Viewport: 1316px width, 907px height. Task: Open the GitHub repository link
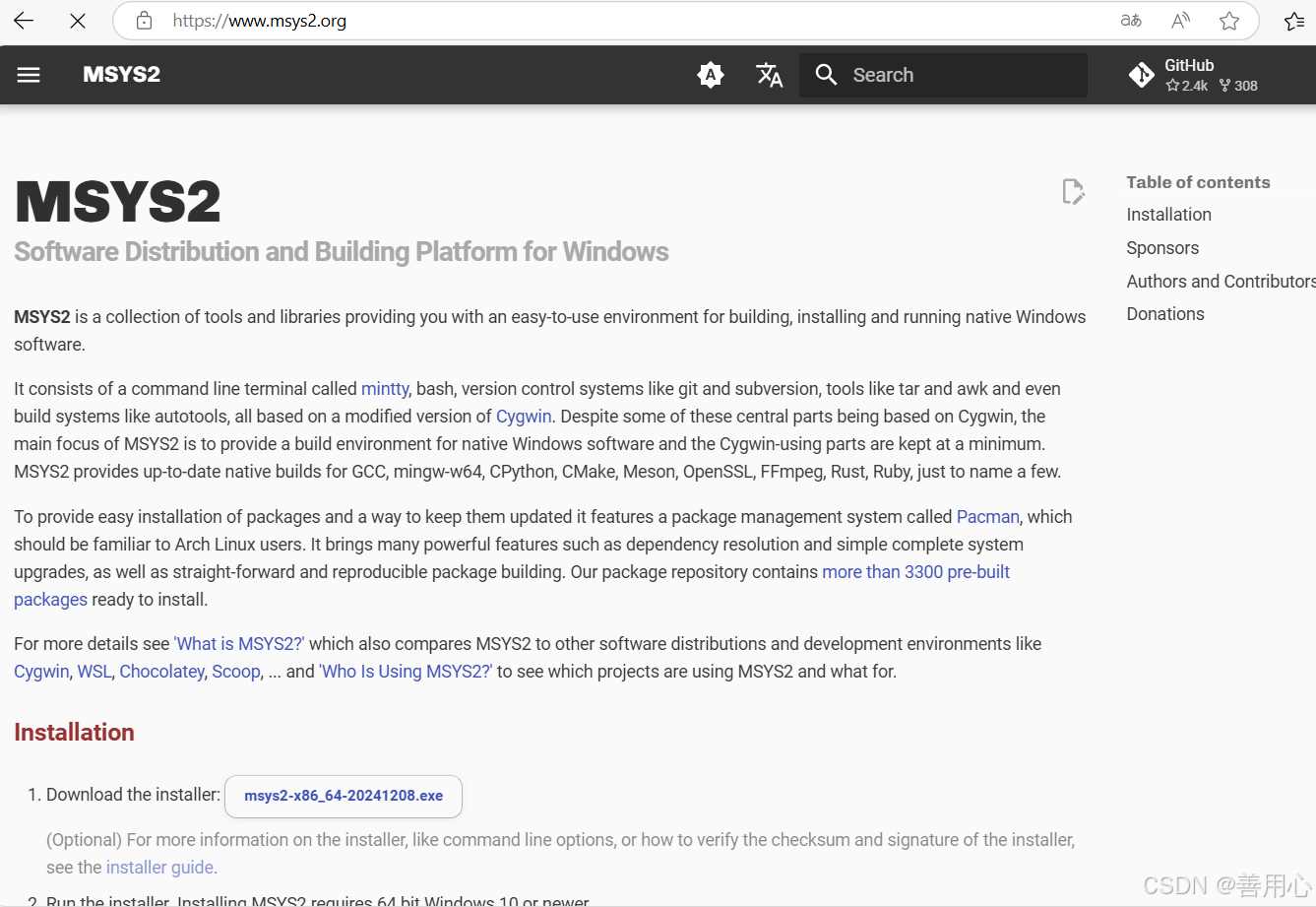(x=1194, y=75)
